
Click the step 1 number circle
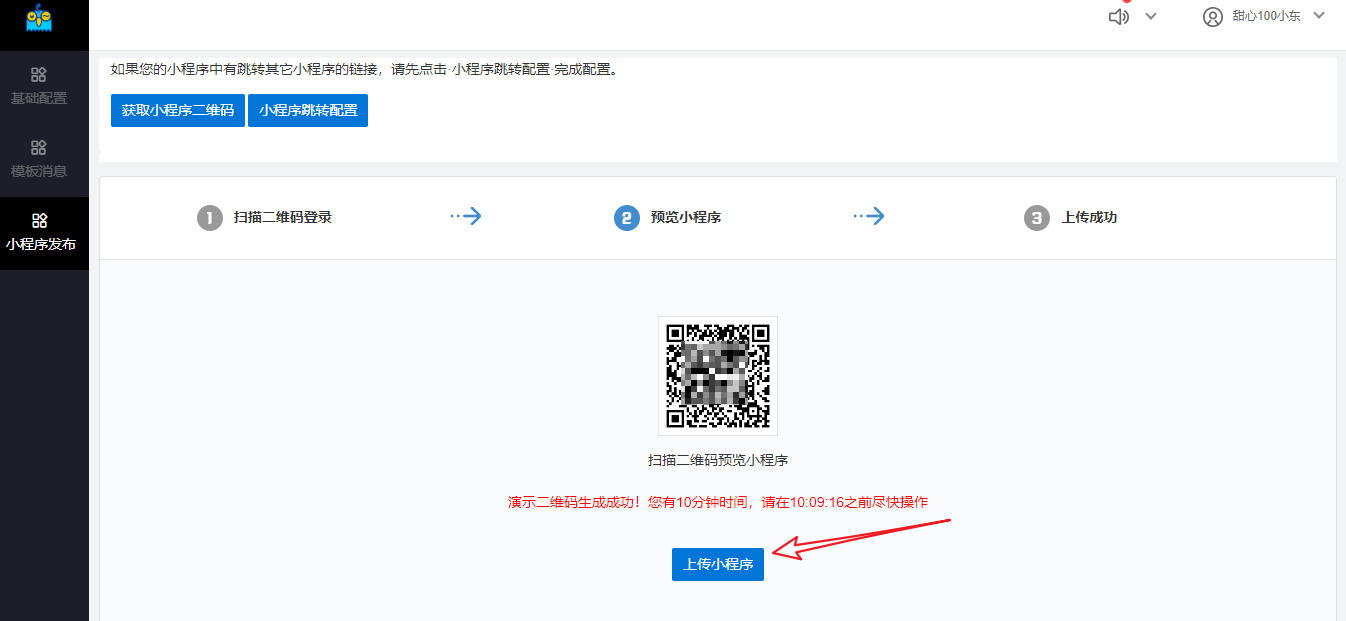point(210,217)
